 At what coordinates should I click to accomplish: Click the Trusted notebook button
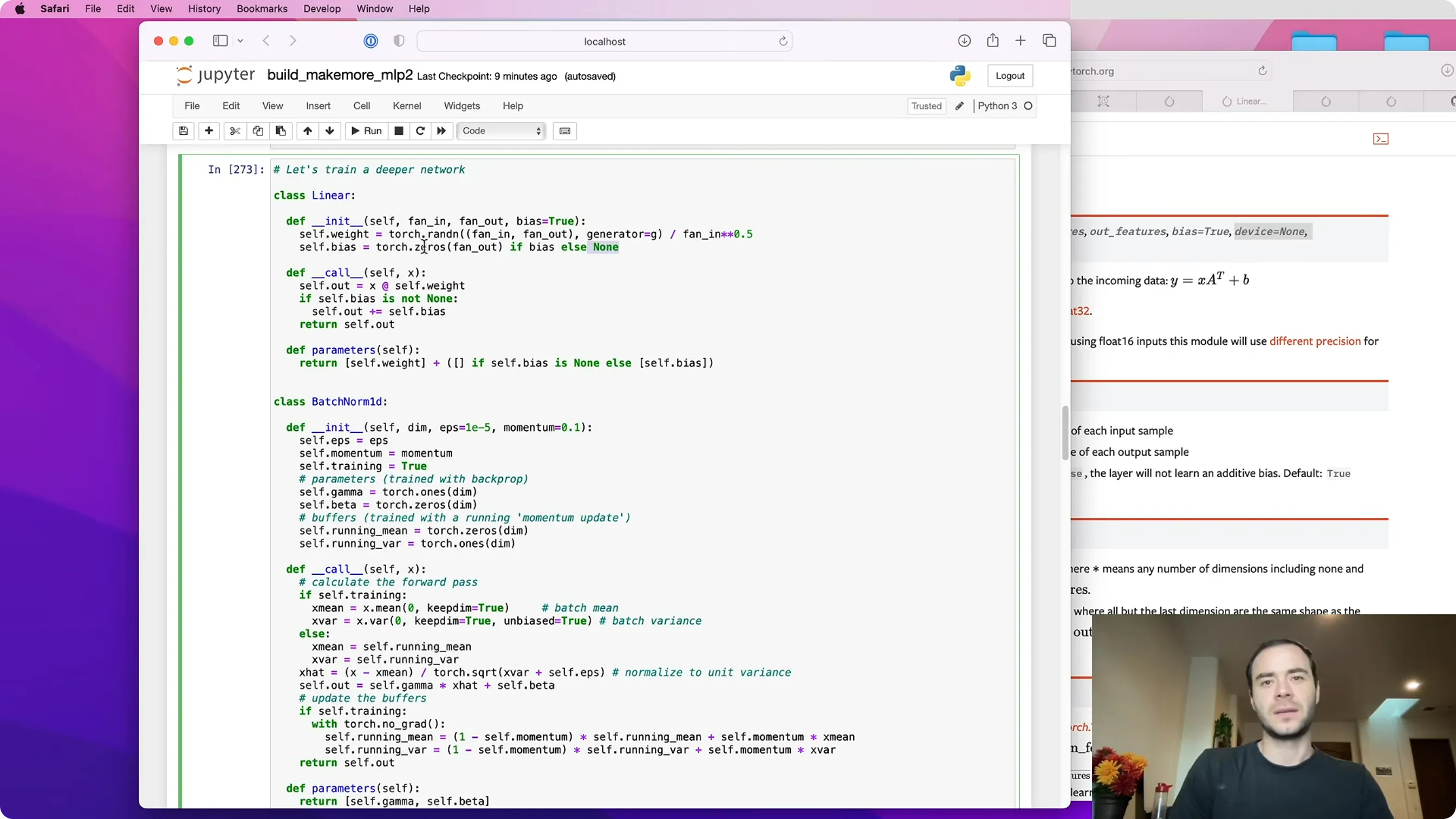[x=926, y=106]
